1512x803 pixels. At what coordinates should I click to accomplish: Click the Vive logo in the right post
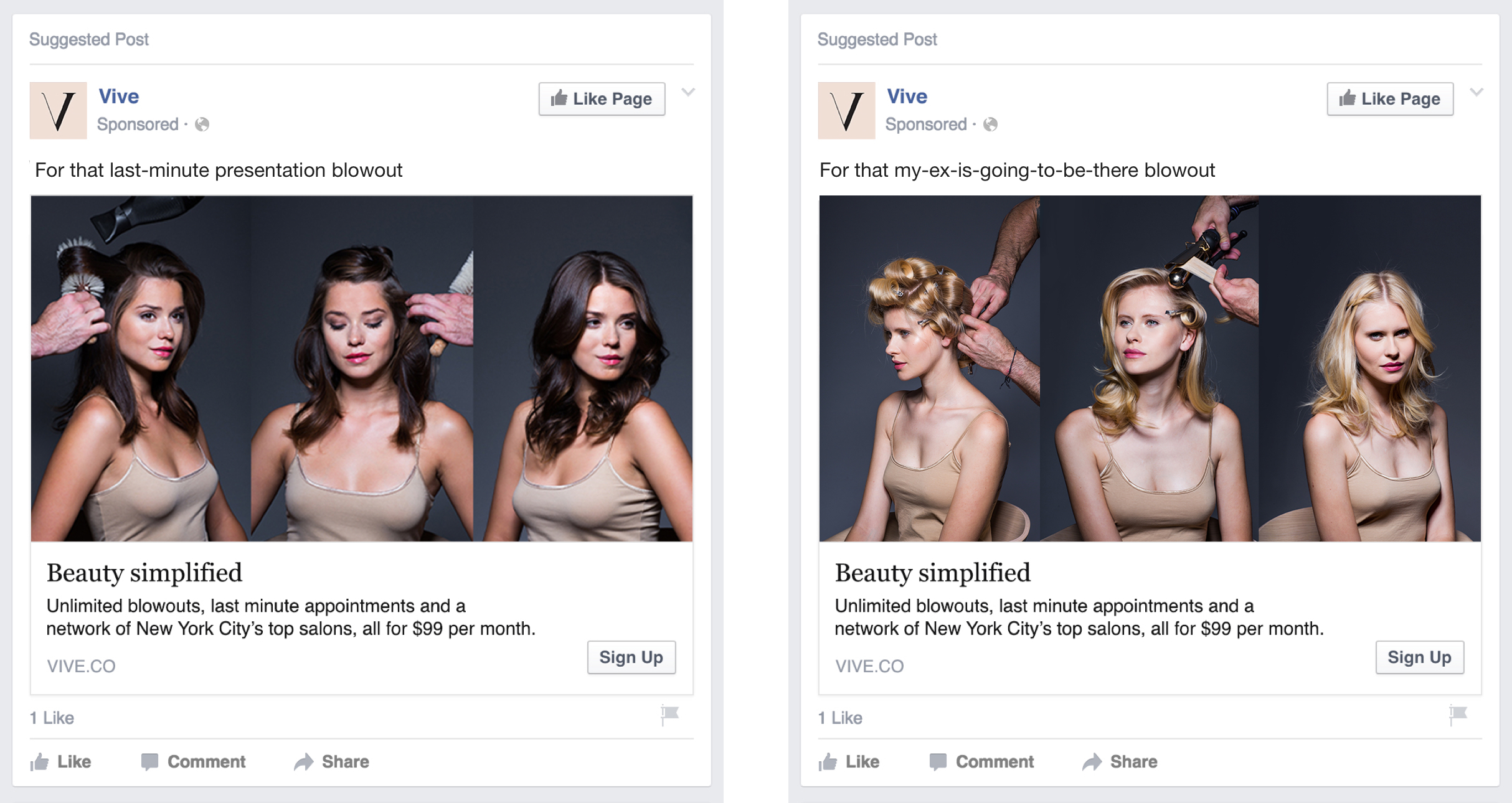pos(846,110)
